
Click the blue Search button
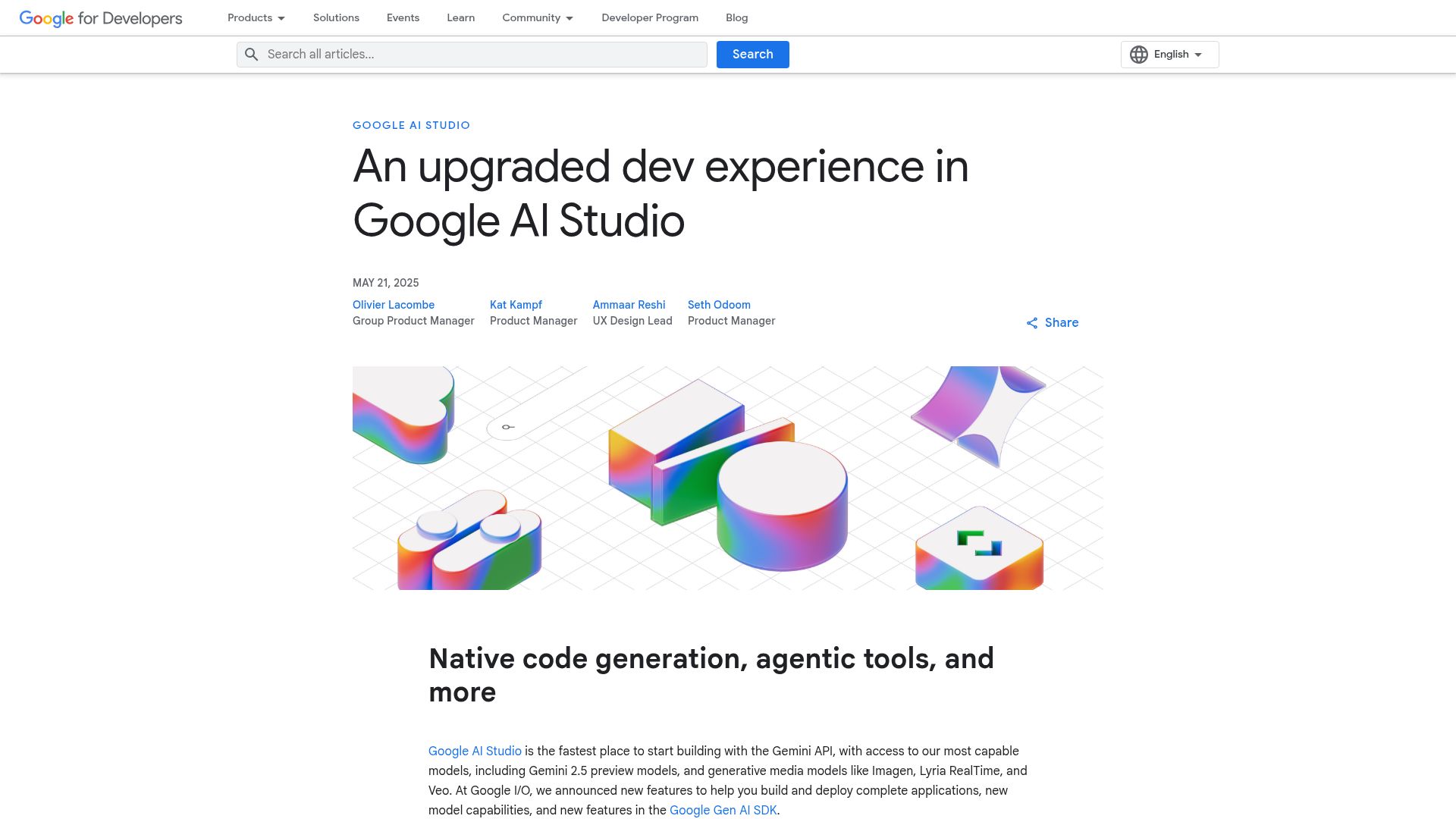[752, 55]
